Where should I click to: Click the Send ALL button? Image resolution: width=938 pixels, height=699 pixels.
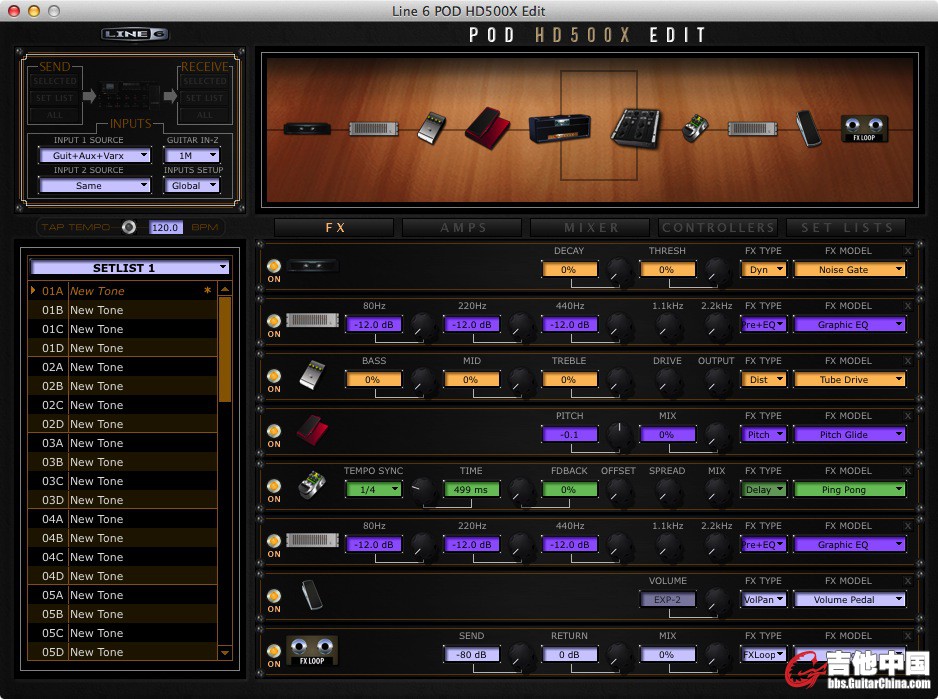[54, 114]
